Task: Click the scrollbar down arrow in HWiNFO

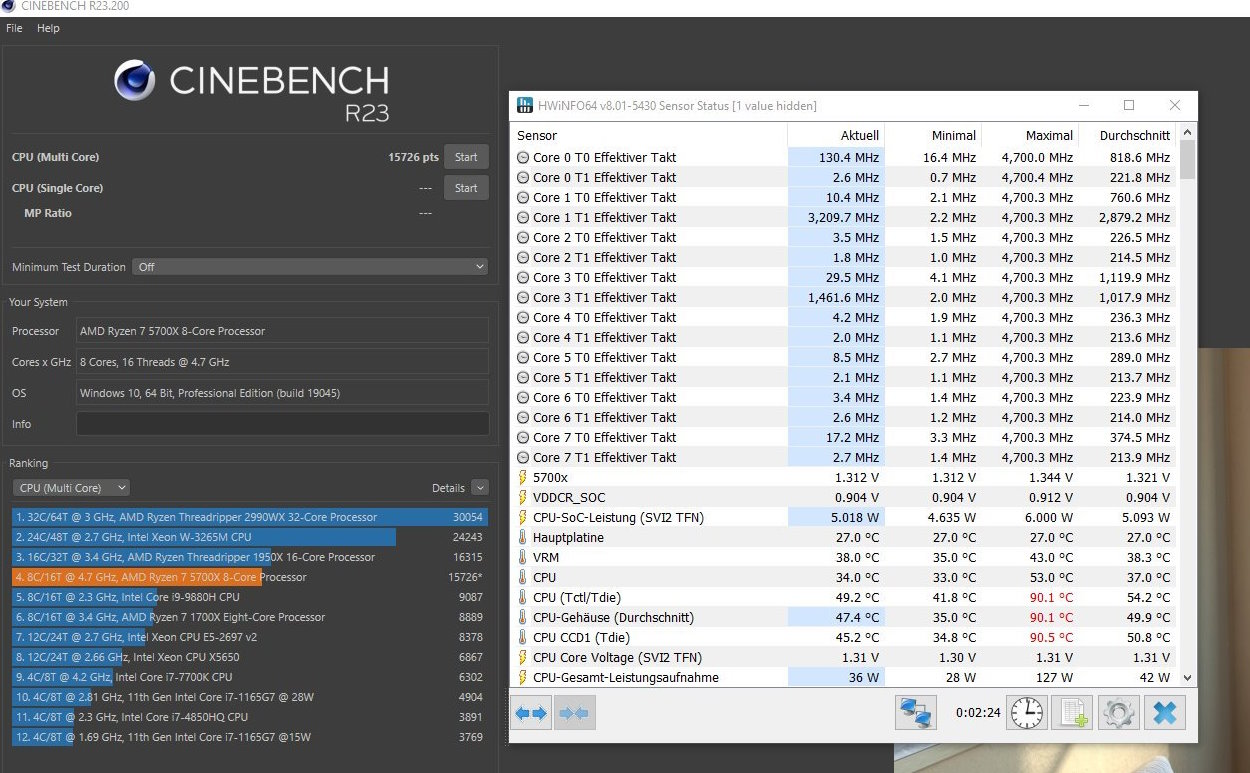Action: click(x=1187, y=677)
